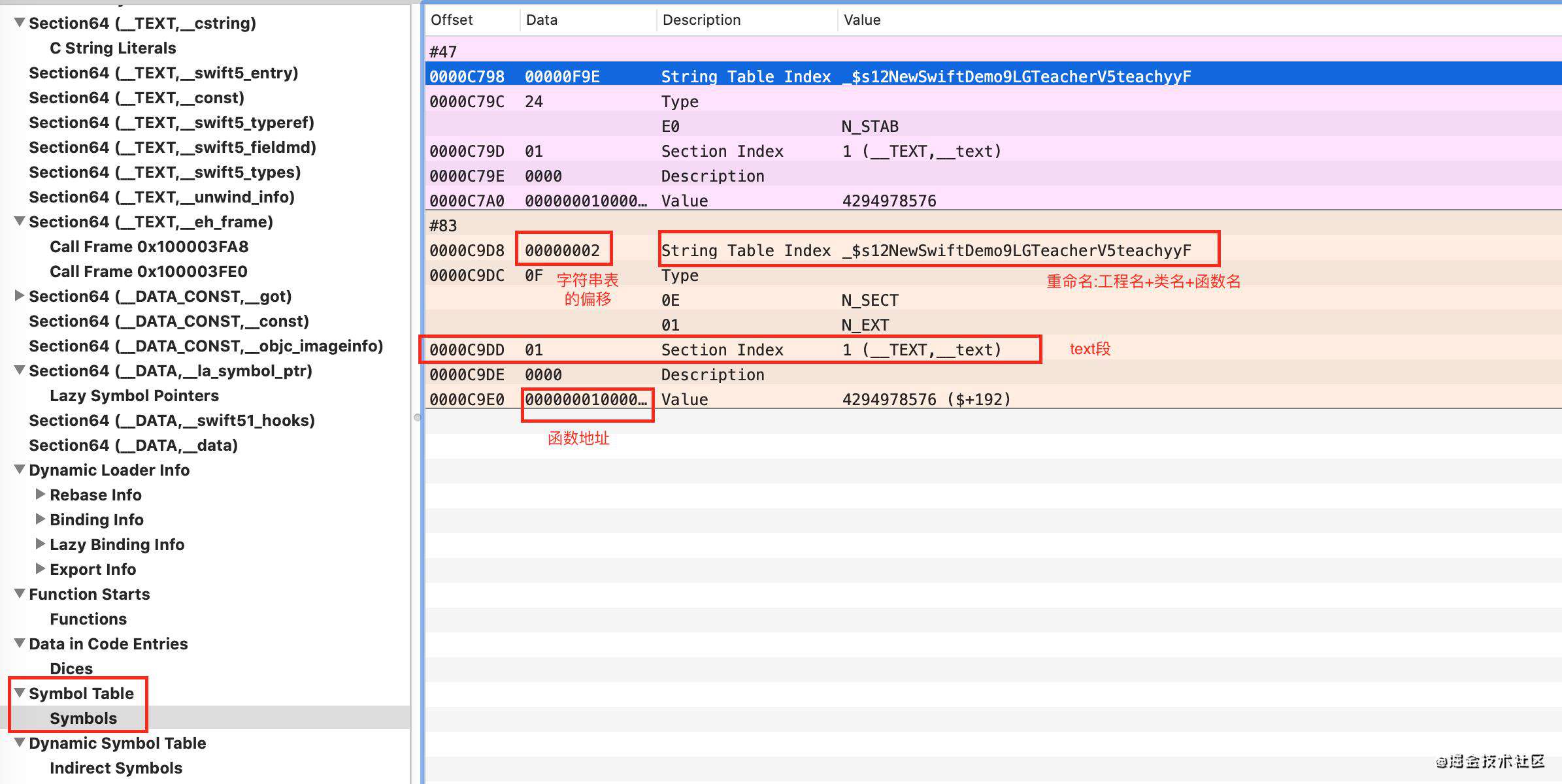1562x784 pixels.
Task: Select Section64 (__TEXT,__swift5_typeref)
Action: (171, 122)
